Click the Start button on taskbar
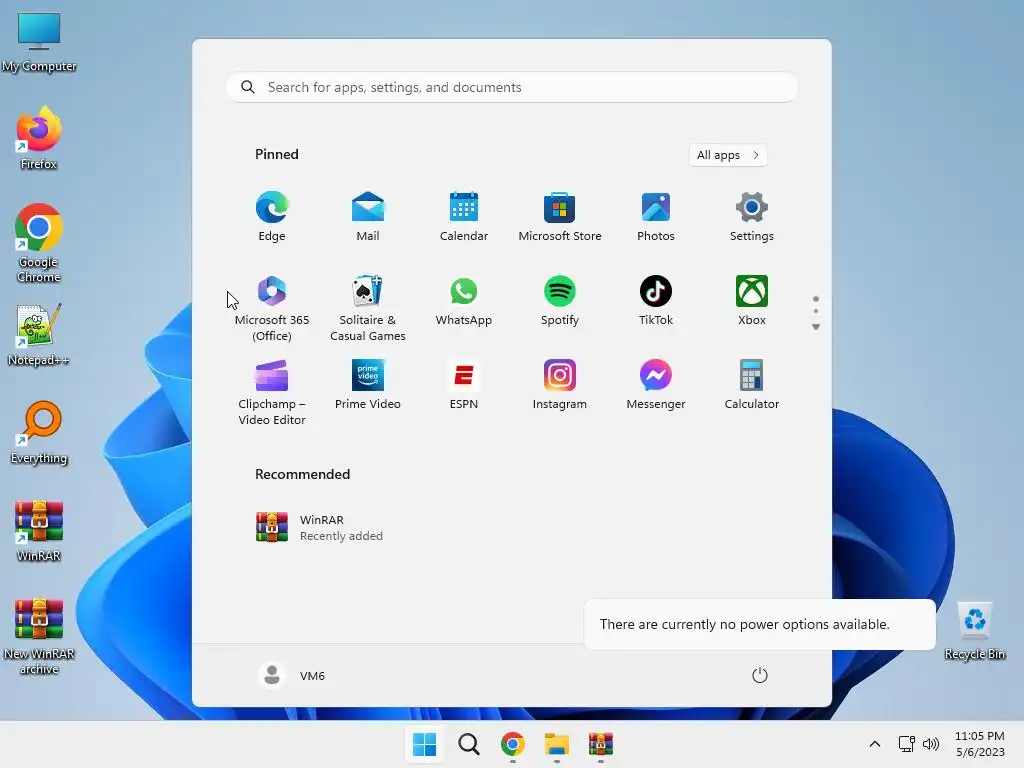1024x768 pixels. (424, 744)
